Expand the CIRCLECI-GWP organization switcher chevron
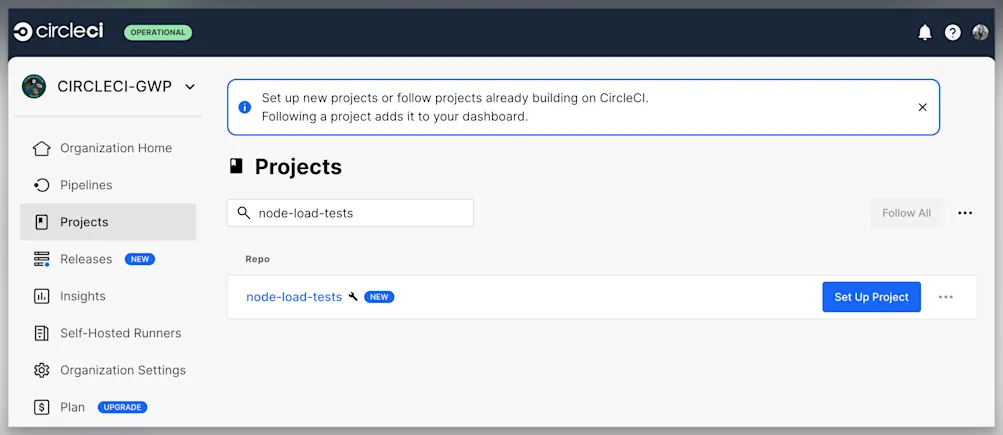Viewport: 1003px width, 435px height. pyautogui.click(x=190, y=87)
